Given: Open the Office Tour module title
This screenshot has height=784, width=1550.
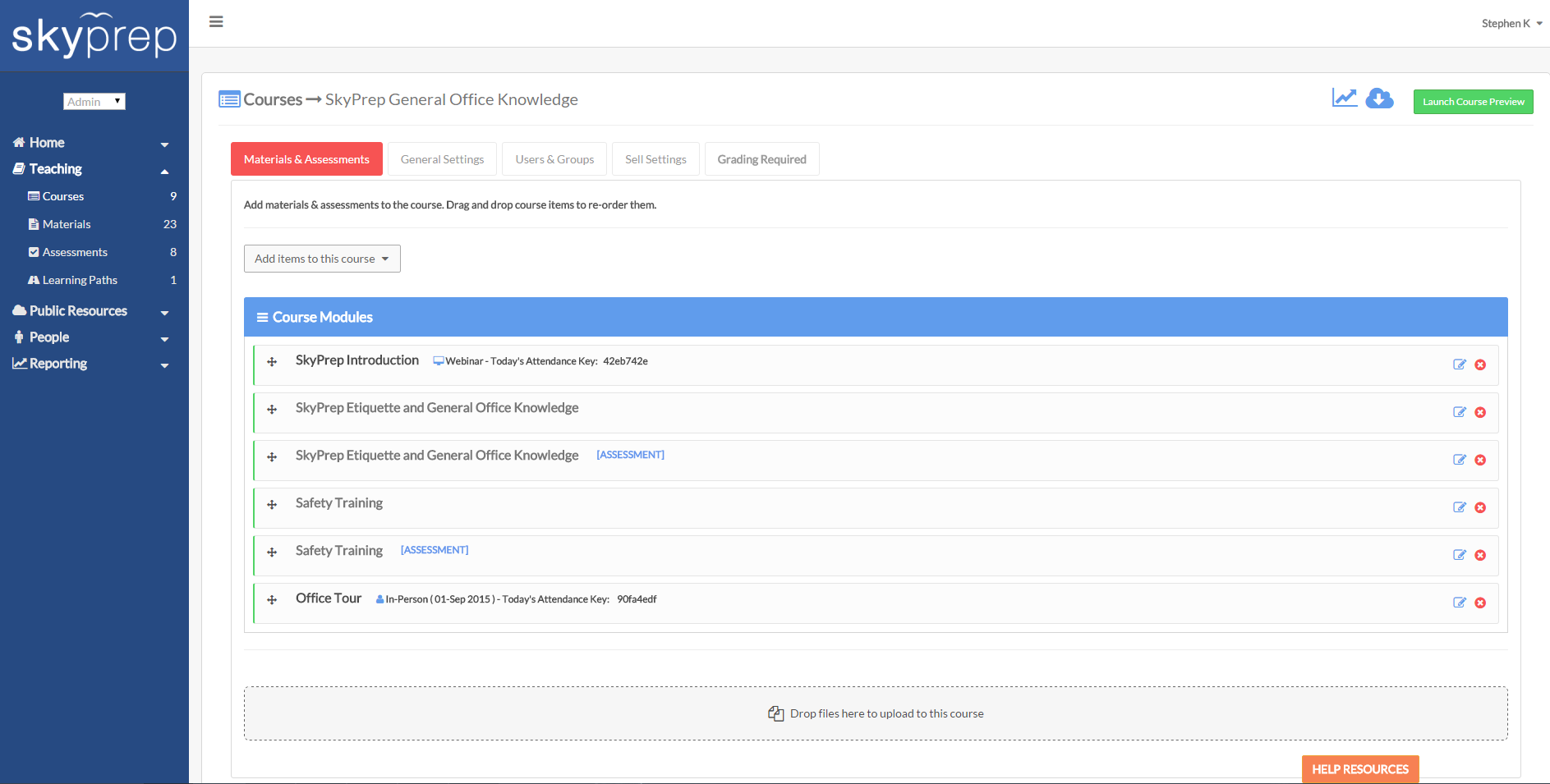Looking at the screenshot, I should (x=329, y=598).
